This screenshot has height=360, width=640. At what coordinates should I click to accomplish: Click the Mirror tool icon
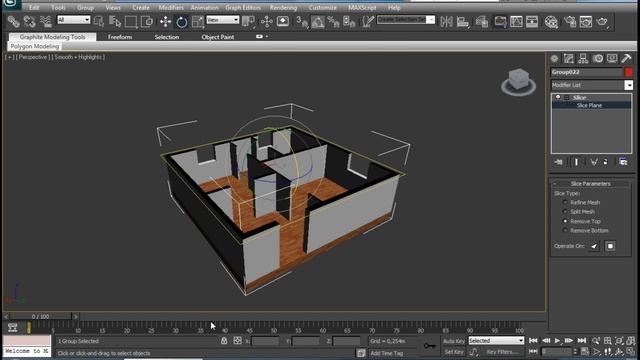(x=447, y=21)
